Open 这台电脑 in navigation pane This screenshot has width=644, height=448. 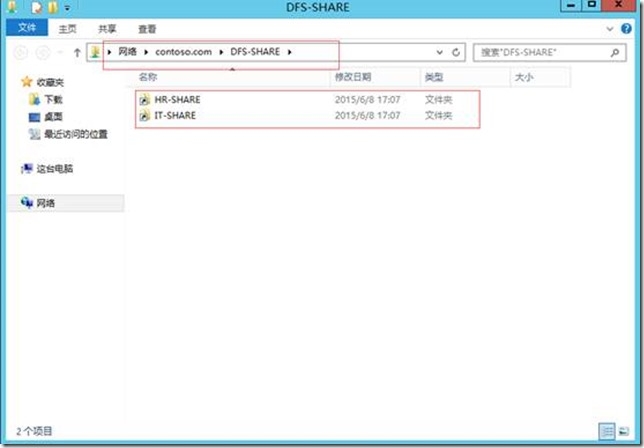(55, 168)
